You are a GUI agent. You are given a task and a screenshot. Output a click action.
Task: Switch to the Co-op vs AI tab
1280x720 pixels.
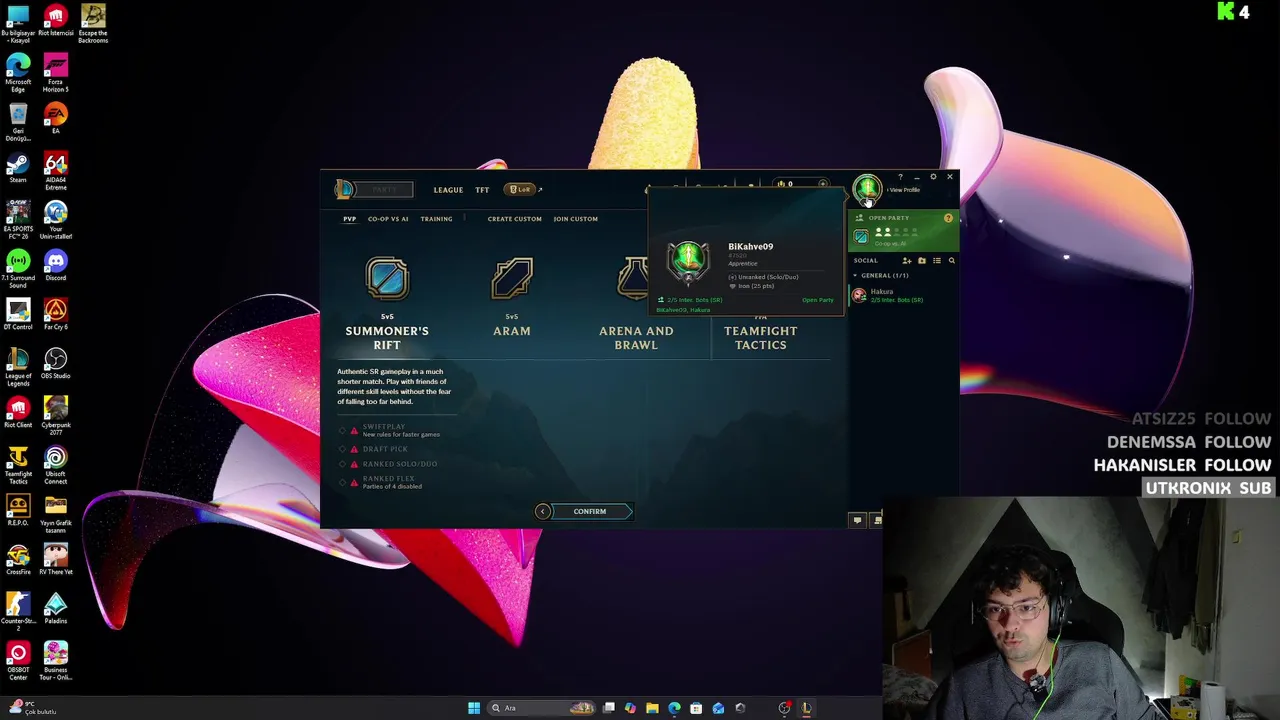pyautogui.click(x=388, y=219)
